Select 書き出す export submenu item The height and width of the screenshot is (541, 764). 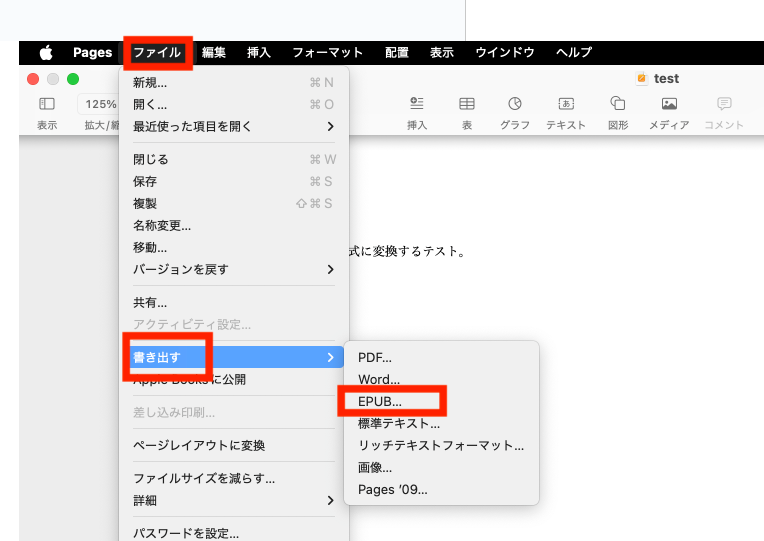(234, 357)
